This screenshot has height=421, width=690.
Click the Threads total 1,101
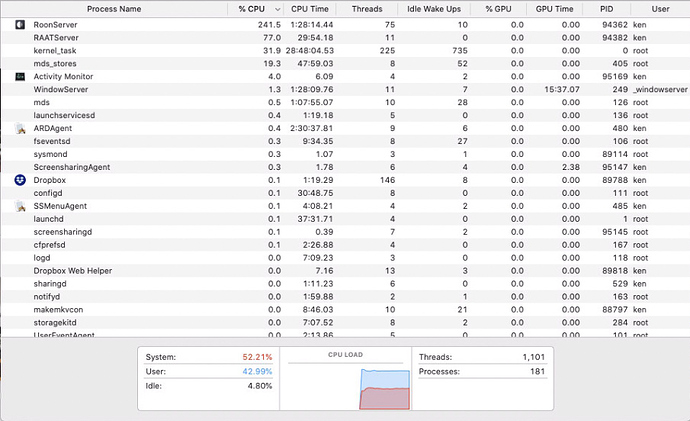tap(534, 357)
